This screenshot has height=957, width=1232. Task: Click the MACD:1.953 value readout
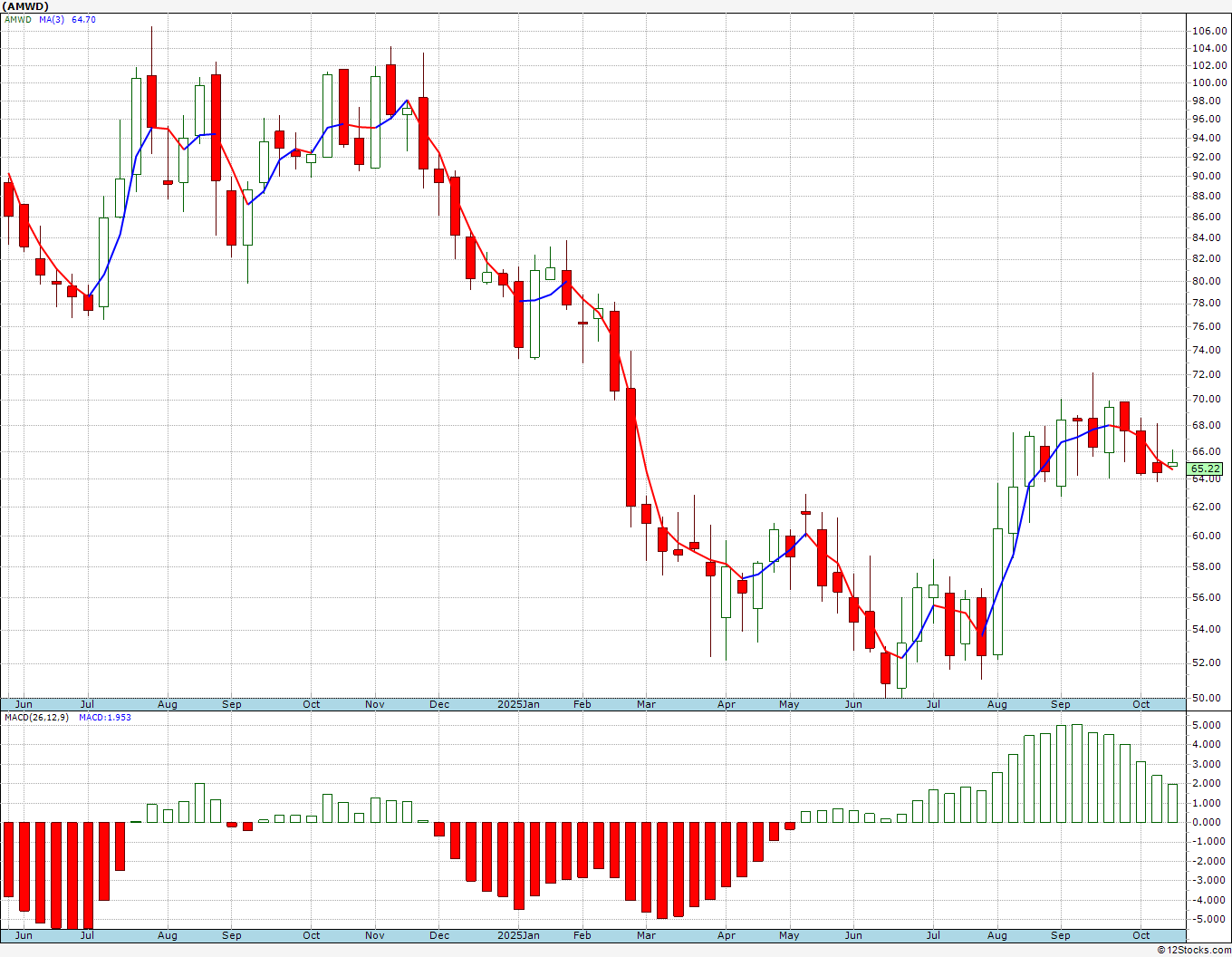[105, 718]
